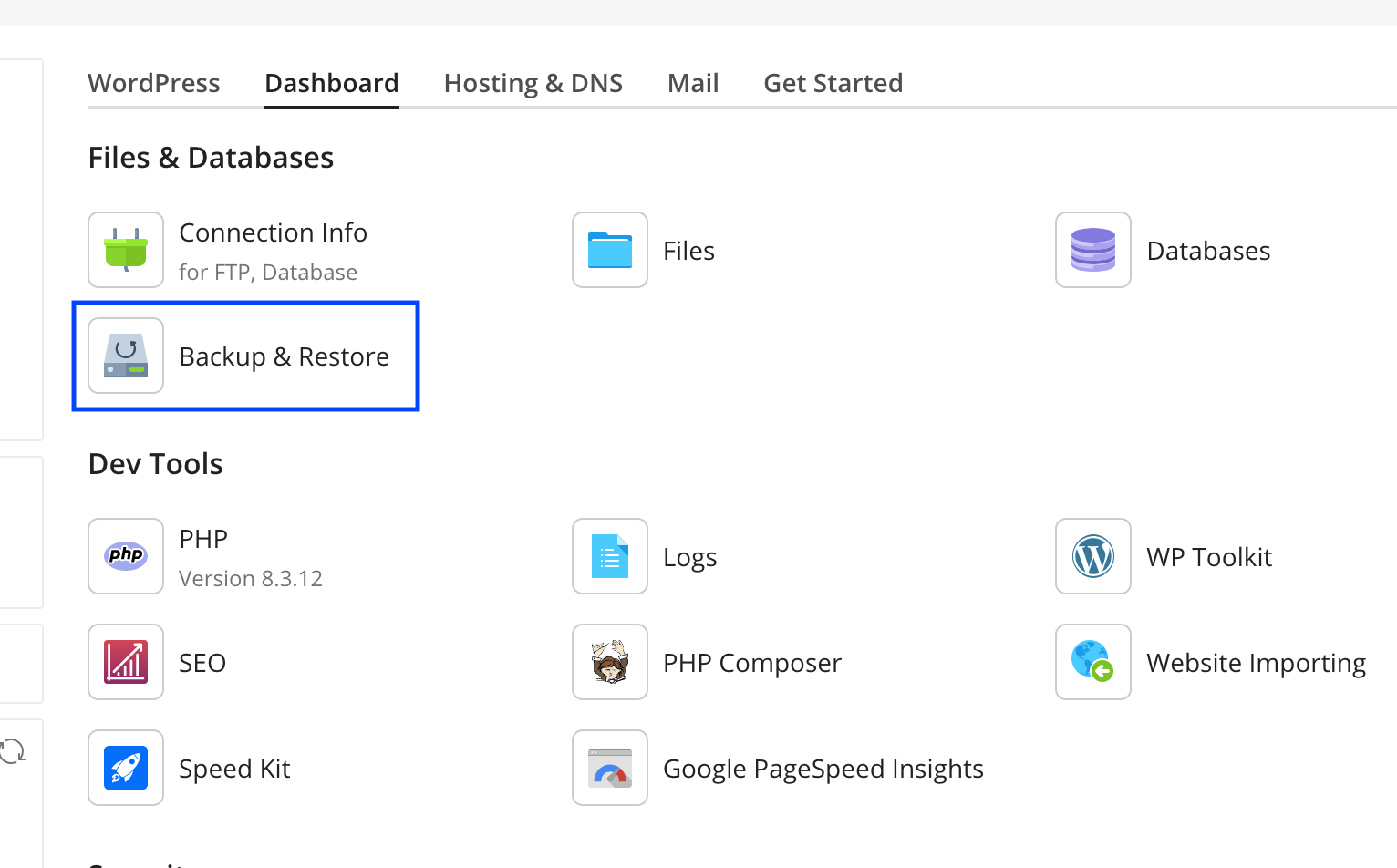Viewport: 1397px width, 868px height.
Task: Open the Get Started tab
Action: 833,83
